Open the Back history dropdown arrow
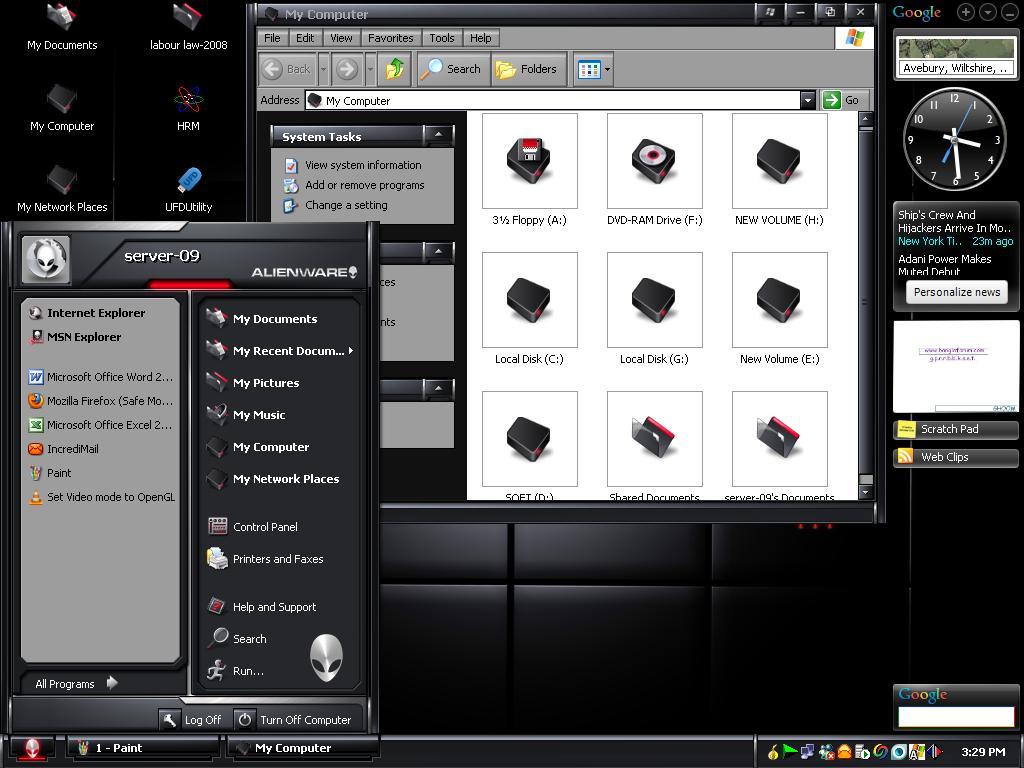 (323, 69)
